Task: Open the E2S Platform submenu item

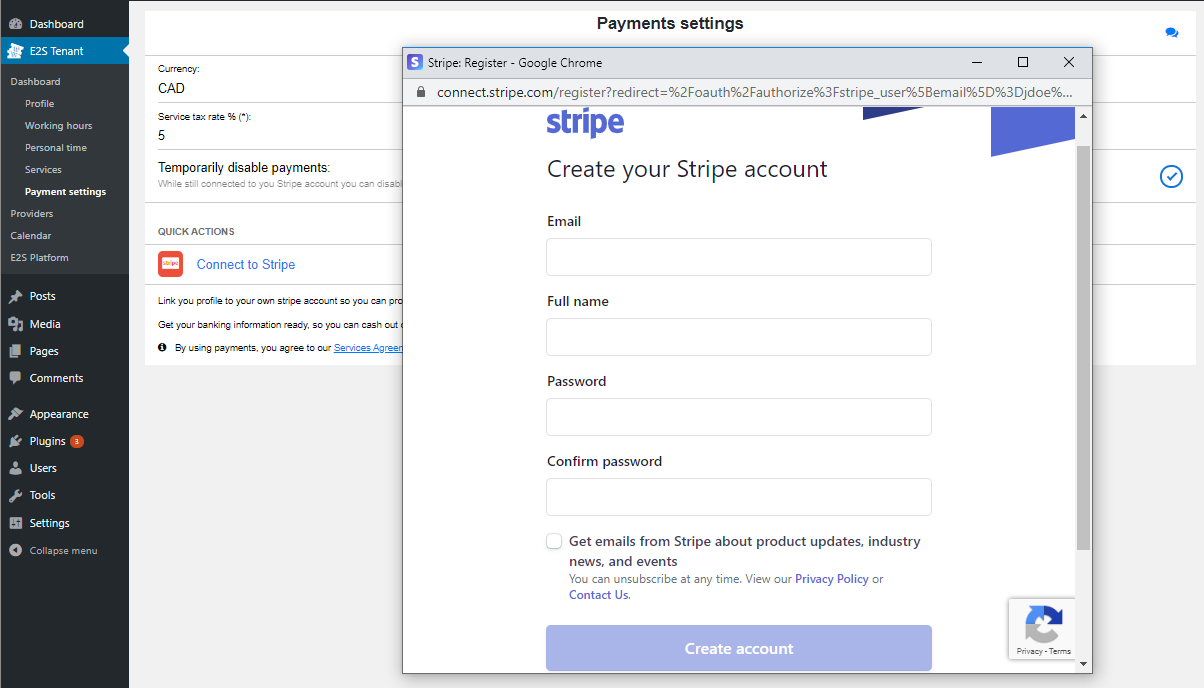Action: 40,258
